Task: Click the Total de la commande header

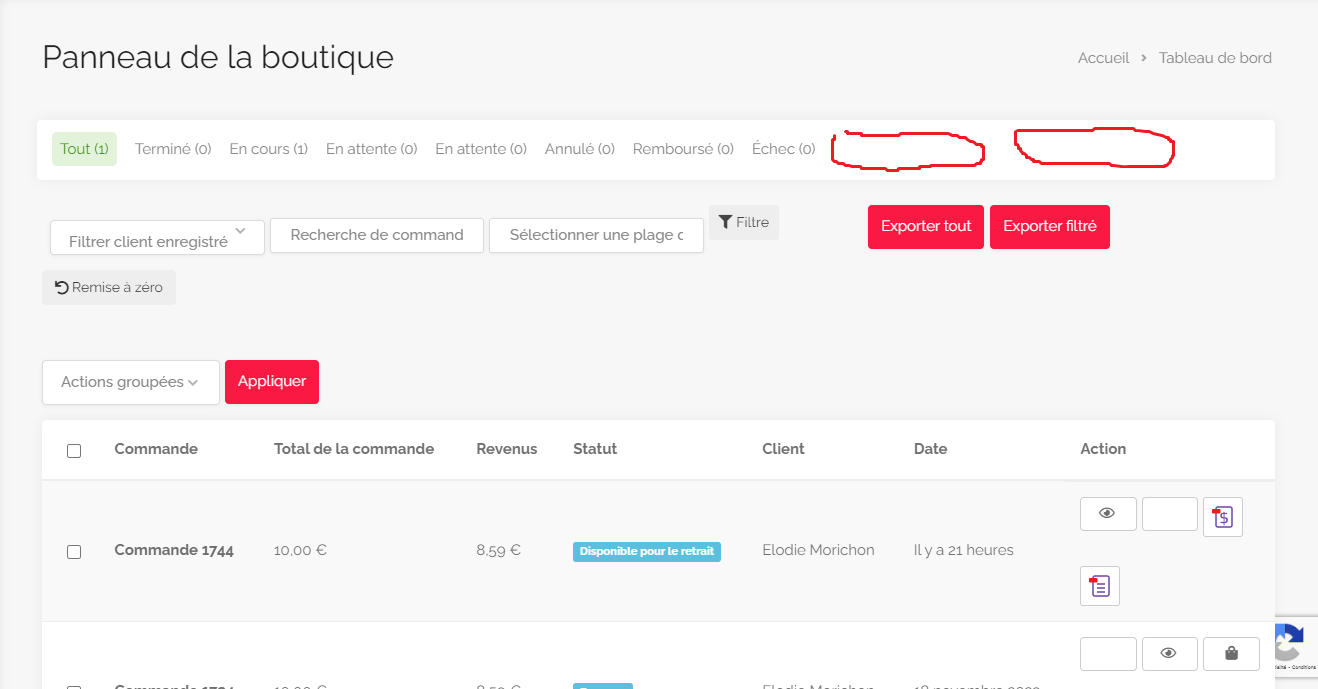Action: pyautogui.click(x=354, y=449)
